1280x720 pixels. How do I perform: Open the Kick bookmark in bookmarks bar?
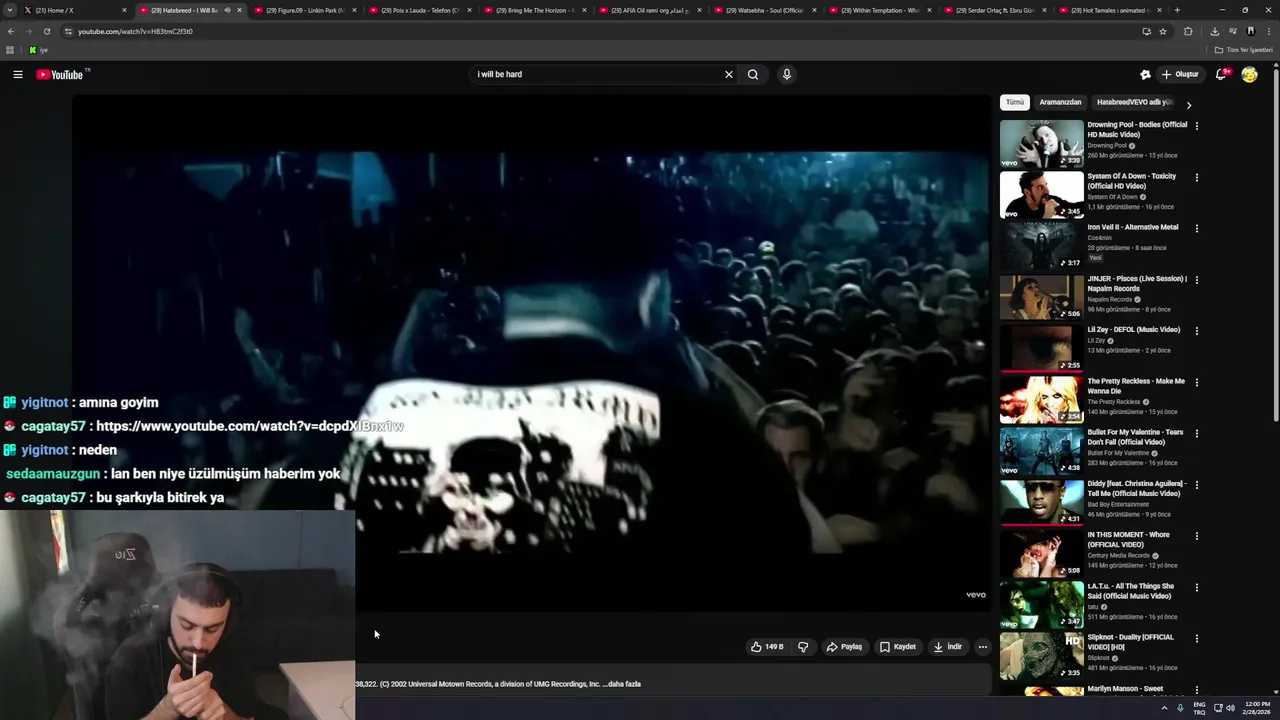pos(38,50)
